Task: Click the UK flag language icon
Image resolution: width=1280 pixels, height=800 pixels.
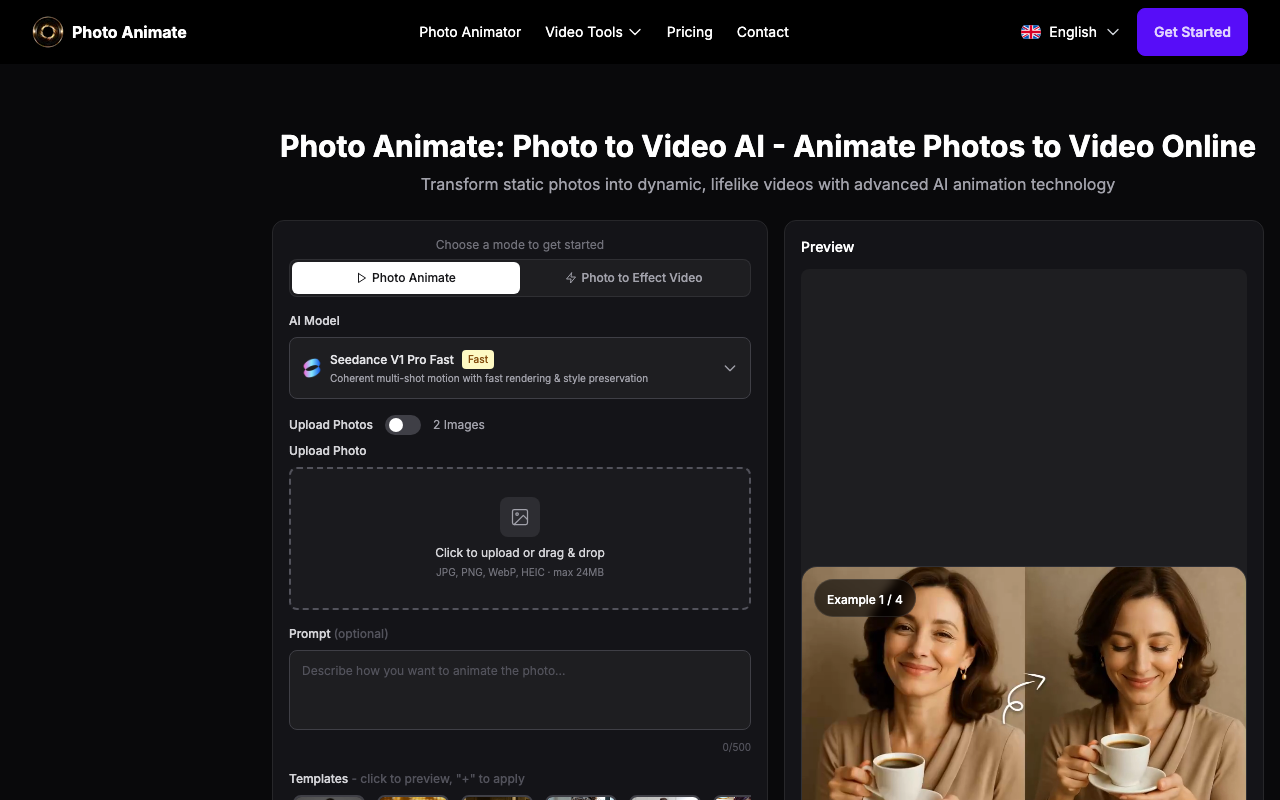Action: pos(1031,32)
